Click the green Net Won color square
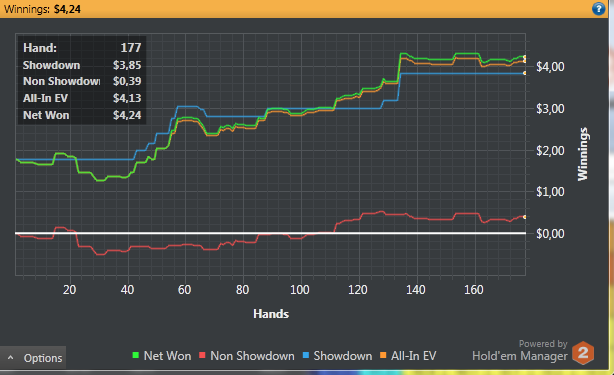614x375 pixels. tap(135, 355)
